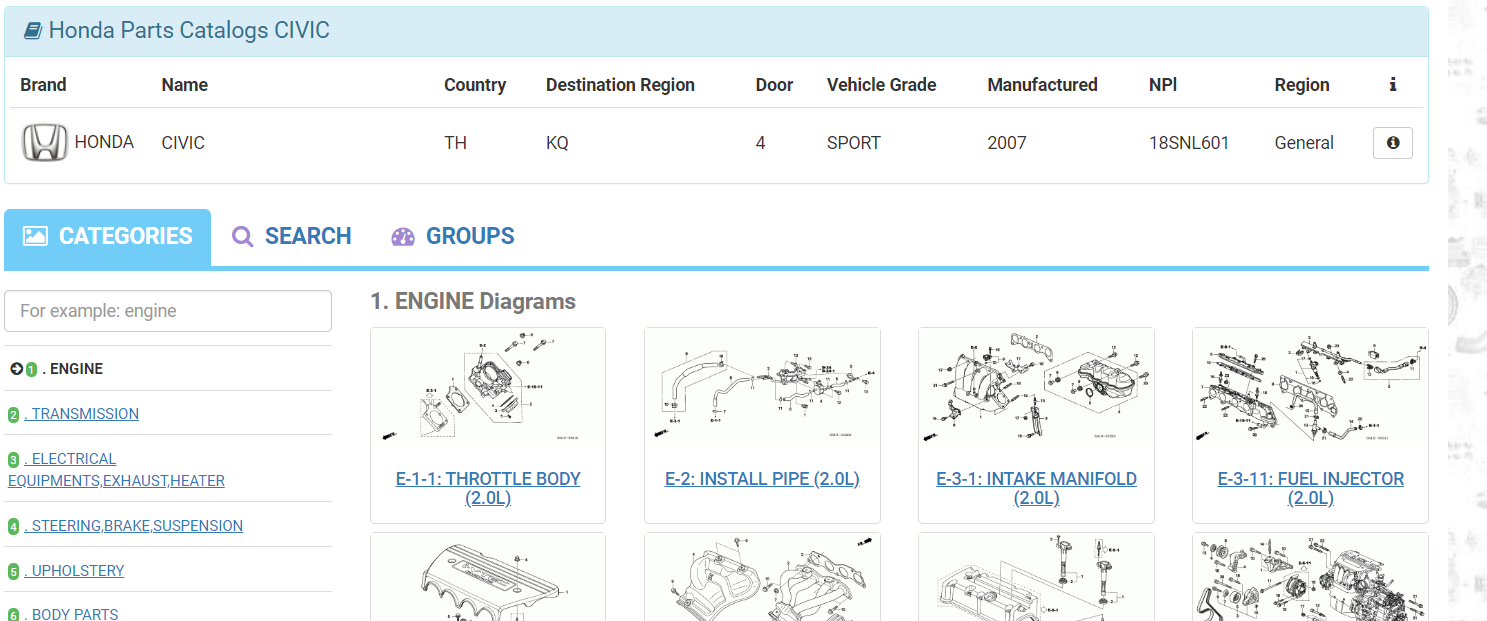Click the Honda Parts Catalogs CIVIC title
This screenshot has height=621, width=1487.
[x=189, y=31]
